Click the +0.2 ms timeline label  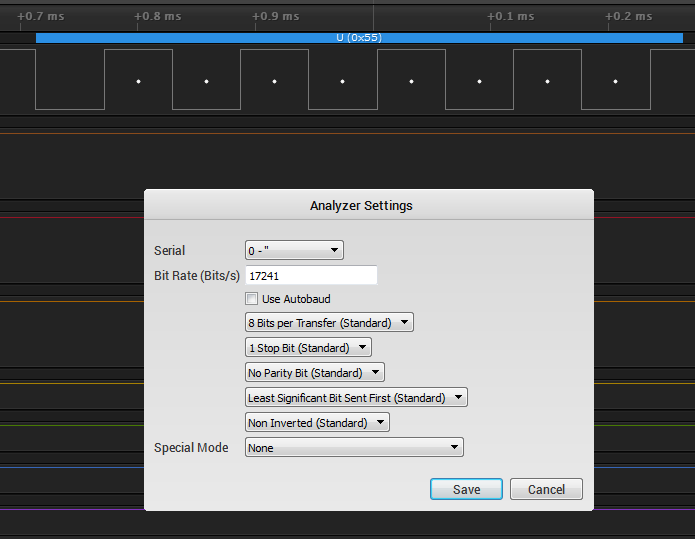629,16
